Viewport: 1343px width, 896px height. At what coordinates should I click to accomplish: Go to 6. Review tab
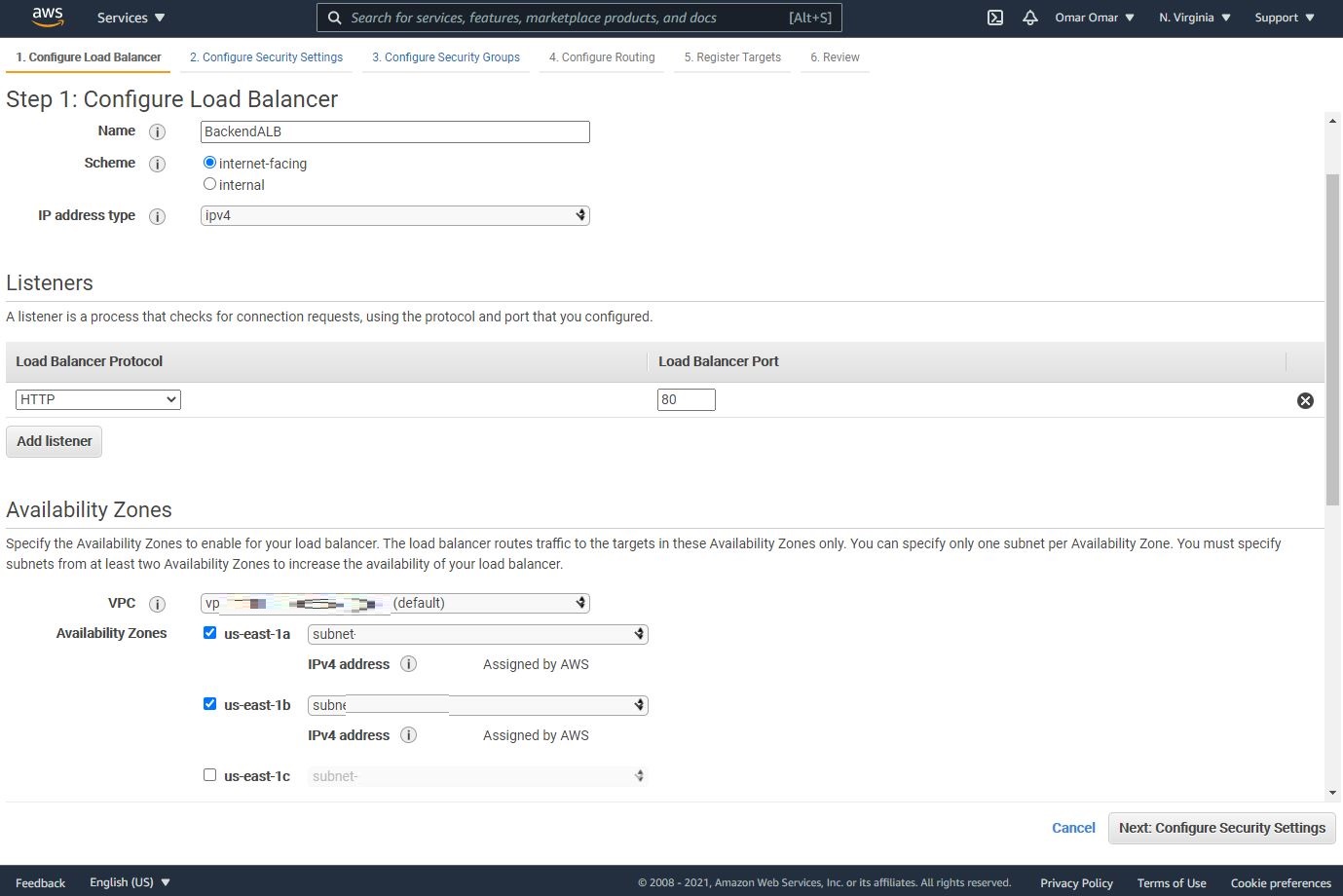click(x=835, y=57)
